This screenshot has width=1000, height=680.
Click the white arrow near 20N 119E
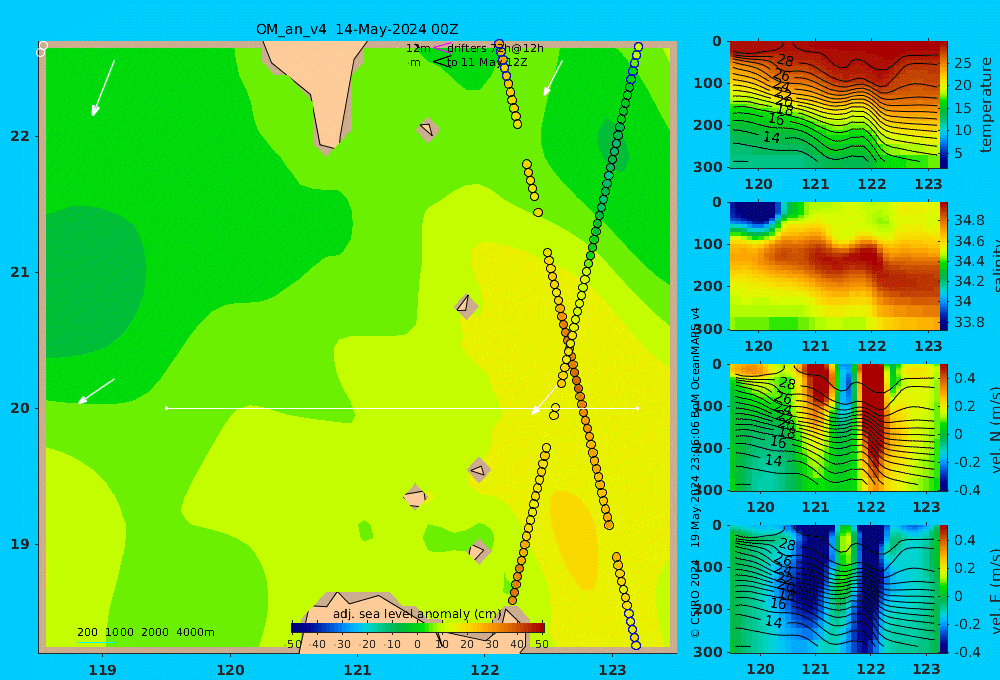tap(96, 392)
